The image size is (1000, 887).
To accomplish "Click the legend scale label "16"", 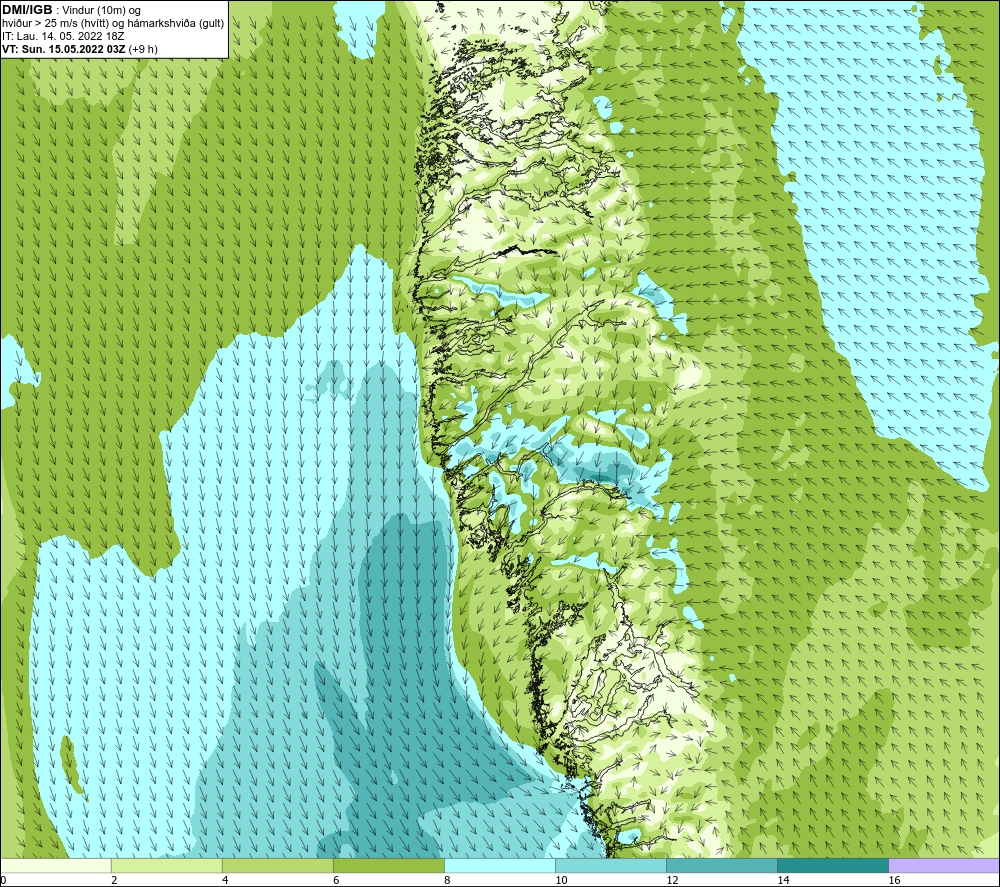I will [894, 880].
